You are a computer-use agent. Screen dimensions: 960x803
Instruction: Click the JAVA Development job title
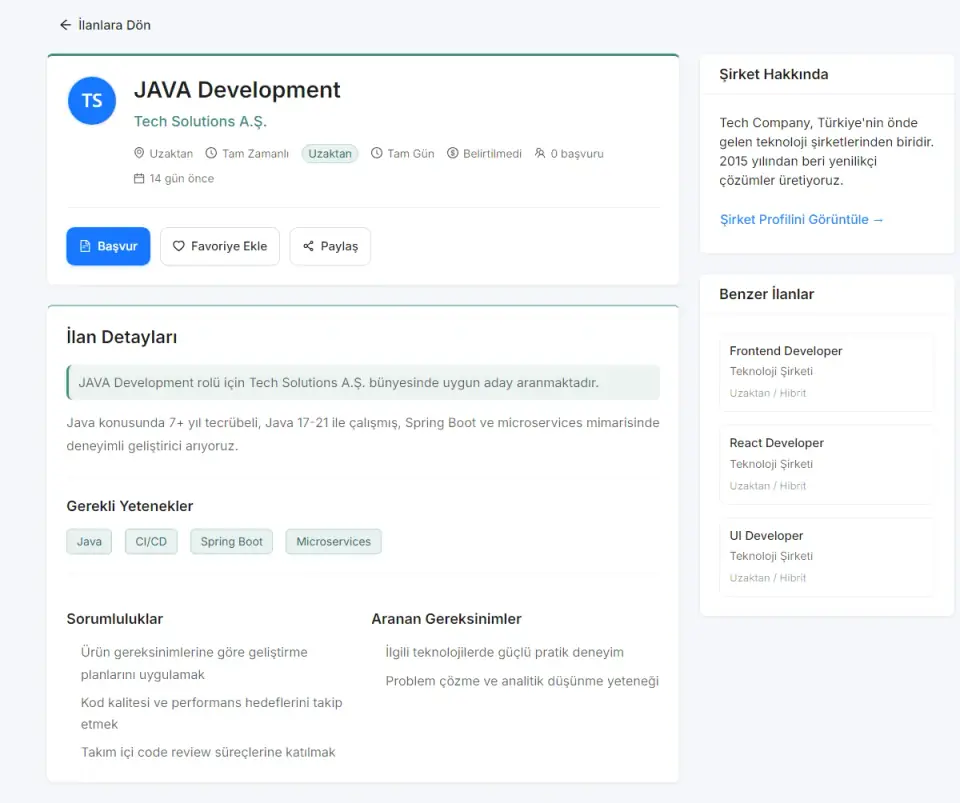(x=237, y=90)
